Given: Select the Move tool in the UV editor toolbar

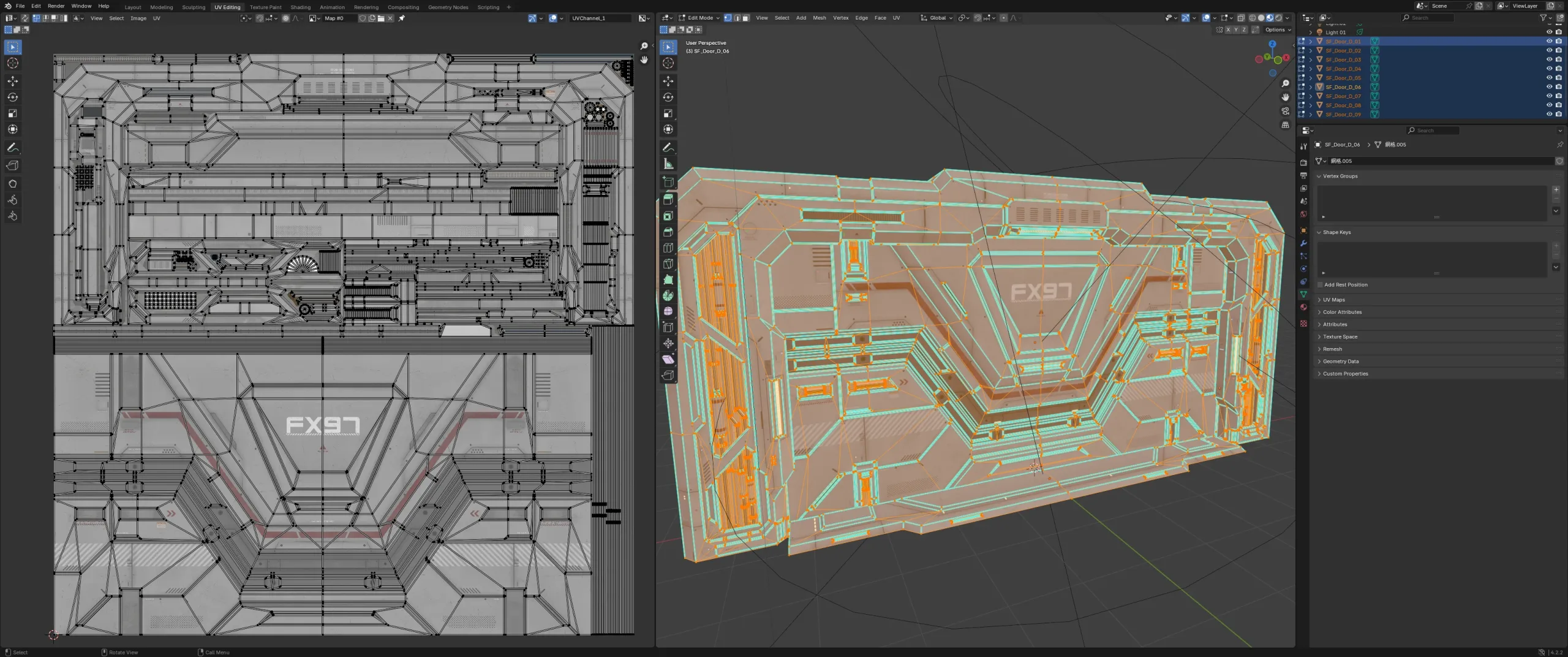Looking at the screenshot, I should [13, 80].
